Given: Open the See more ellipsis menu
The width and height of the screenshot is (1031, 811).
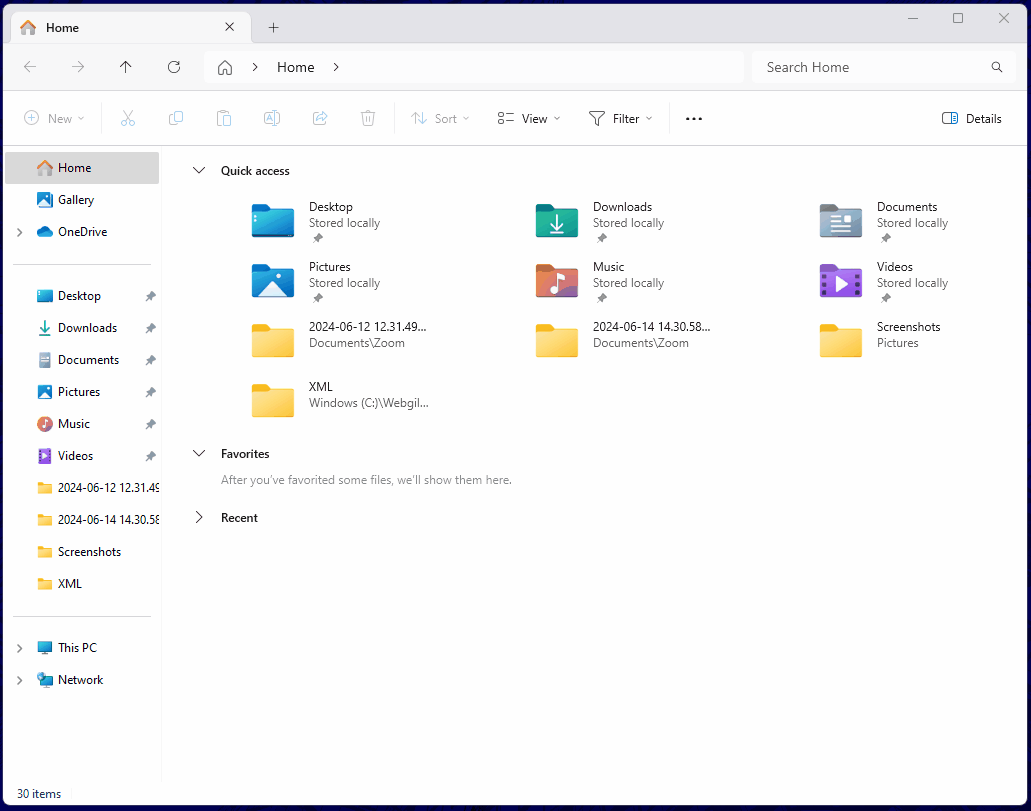Looking at the screenshot, I should pyautogui.click(x=694, y=118).
